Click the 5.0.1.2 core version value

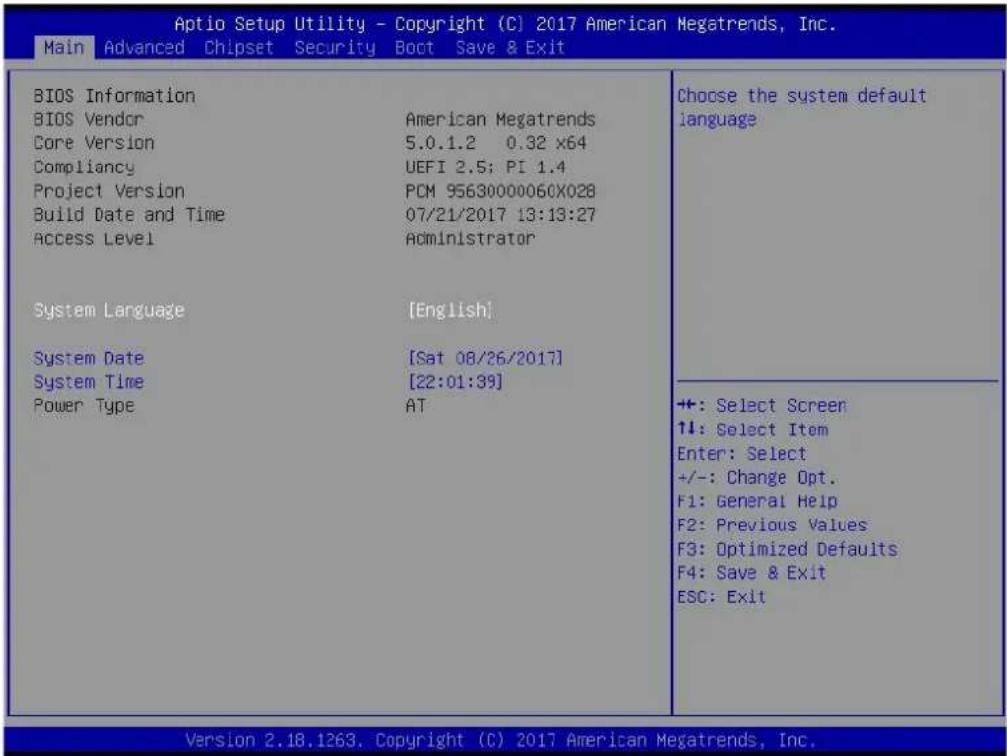click(x=496, y=143)
